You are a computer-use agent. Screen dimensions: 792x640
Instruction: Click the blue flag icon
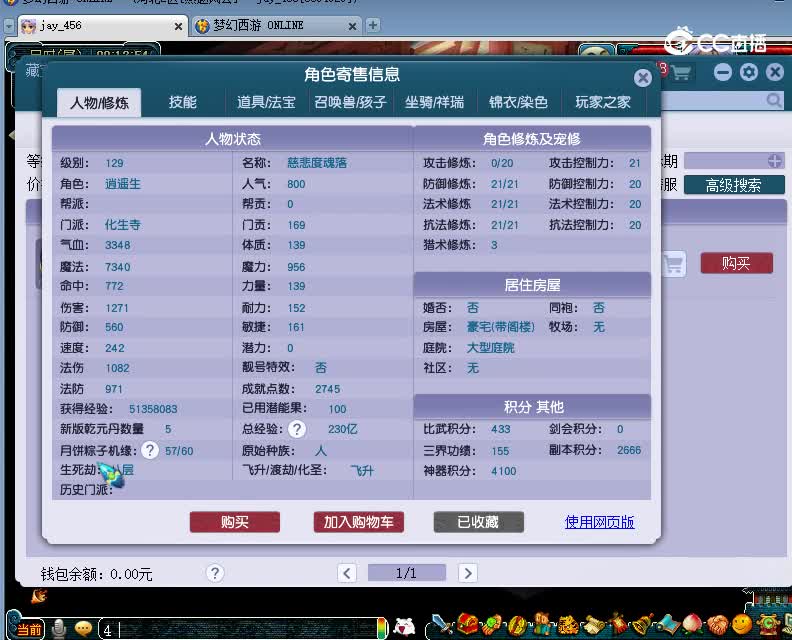pyautogui.click(x=668, y=625)
